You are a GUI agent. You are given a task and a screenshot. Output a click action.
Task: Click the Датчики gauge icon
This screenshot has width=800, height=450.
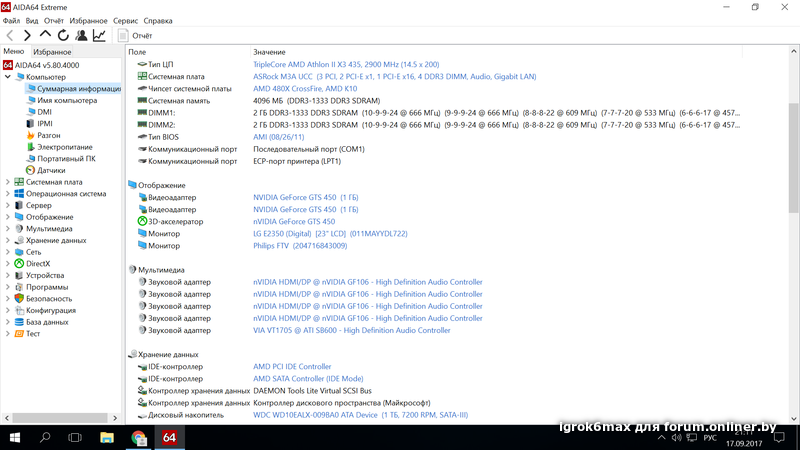point(30,170)
